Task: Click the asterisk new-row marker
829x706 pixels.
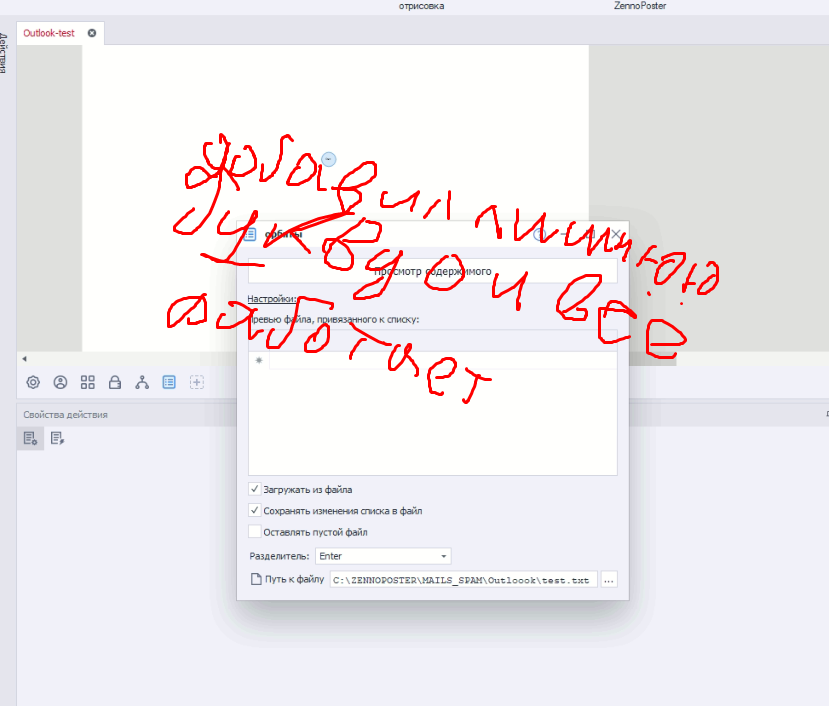Action: click(259, 360)
